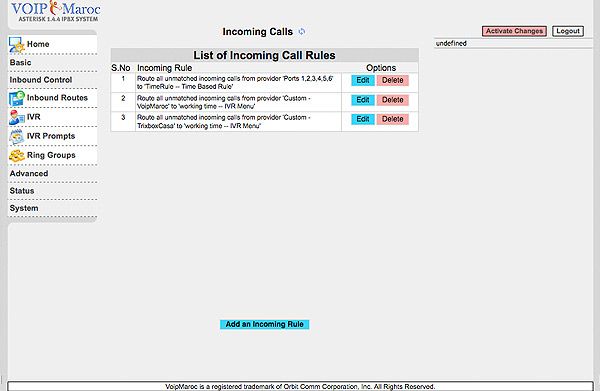Screen dimensions: 600x391
Task: Click the 'List of Incoming Call Rules' heading
Action: pos(264,55)
